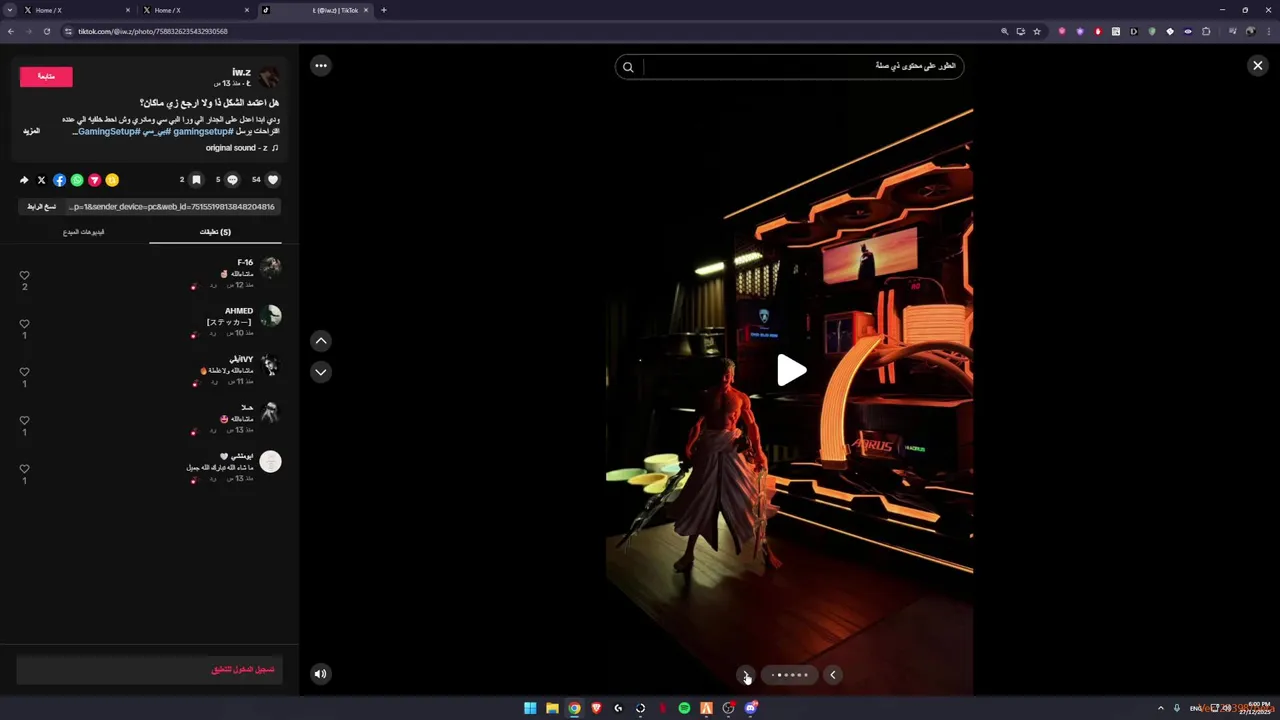Reload the page
This screenshot has width=1280, height=720.
46,31
